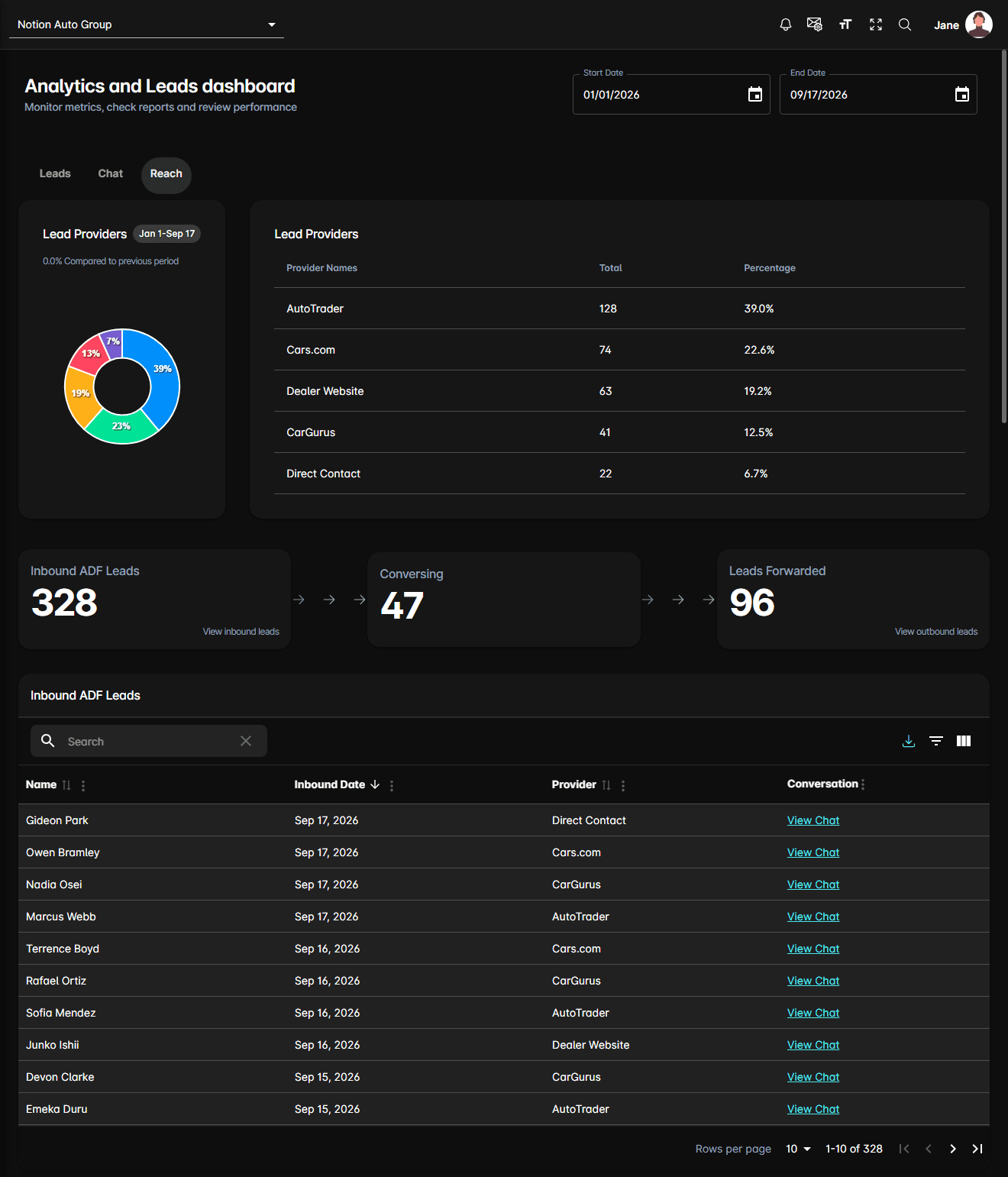Open View Chat for Emeka Duru
Viewport: 1008px width, 1177px height.
point(813,1109)
